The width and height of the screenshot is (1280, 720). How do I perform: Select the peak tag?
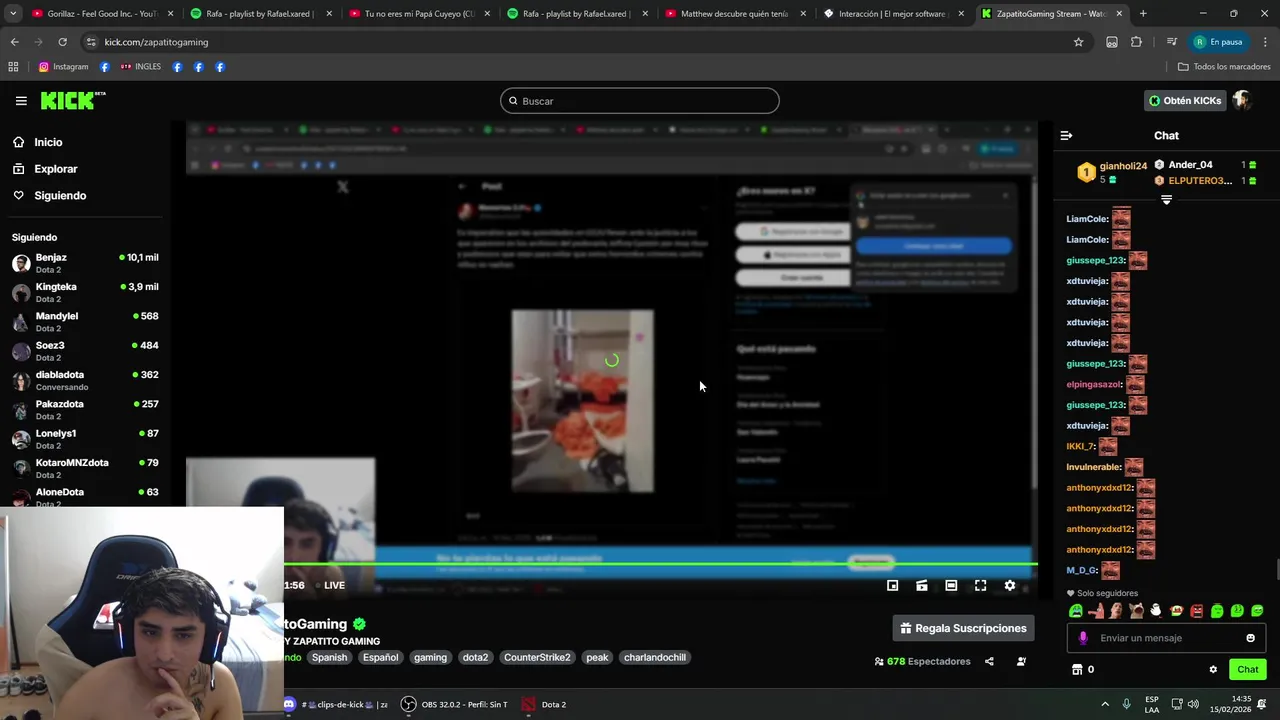coord(597,657)
